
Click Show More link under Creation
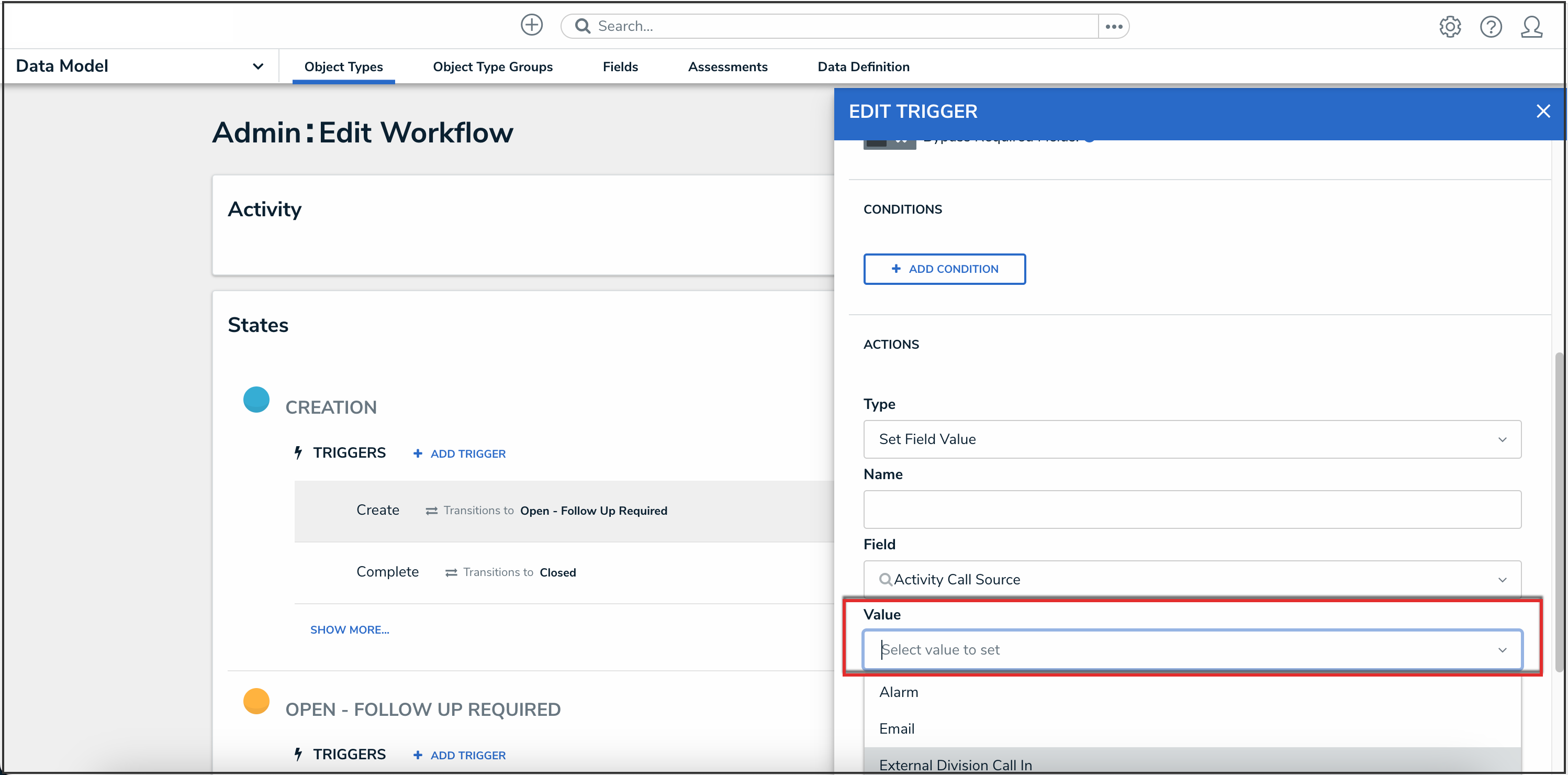click(350, 629)
